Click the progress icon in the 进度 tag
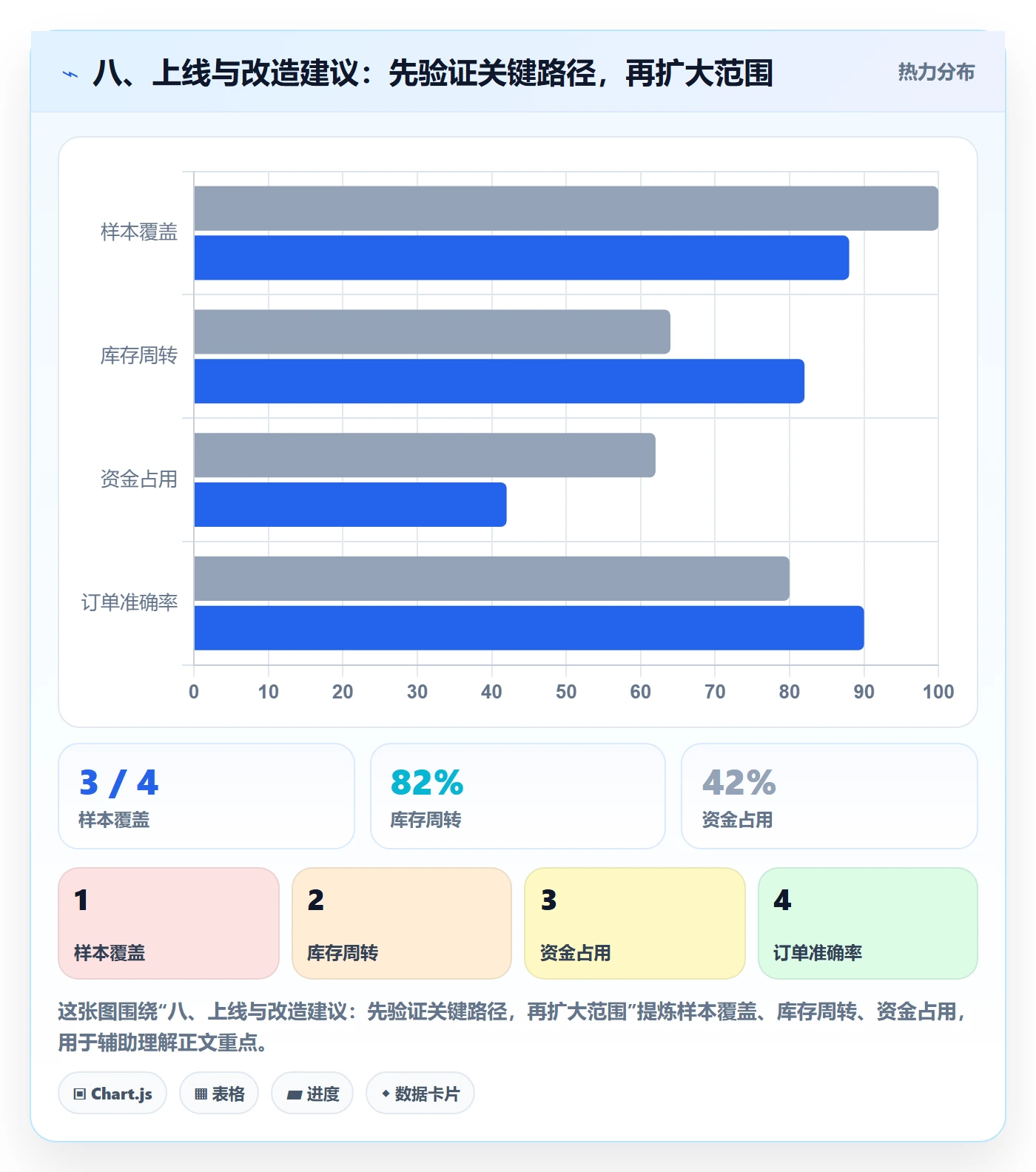Viewport: 1036px width, 1172px height. [x=294, y=1094]
